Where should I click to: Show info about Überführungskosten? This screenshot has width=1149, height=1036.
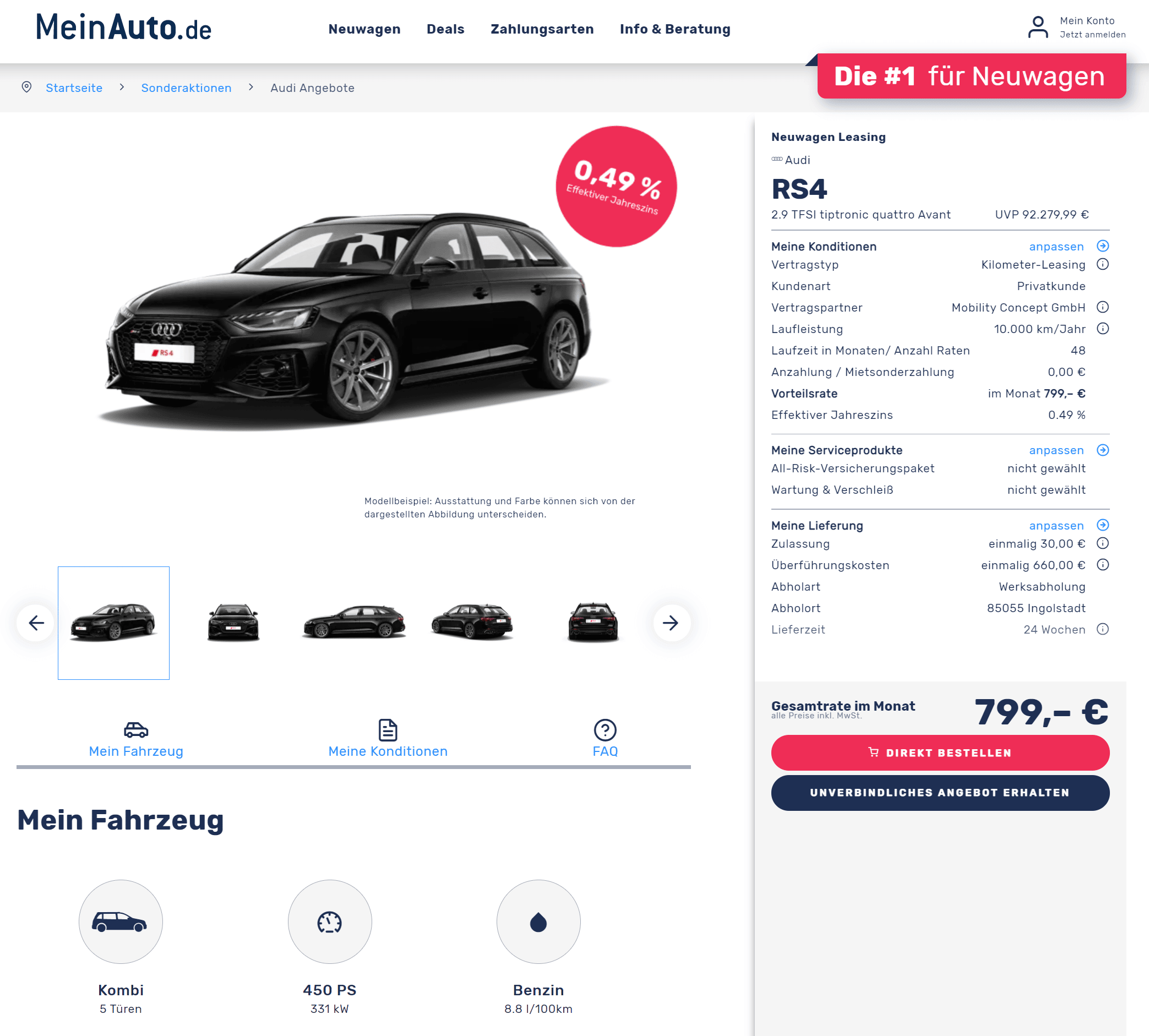pos(1102,565)
